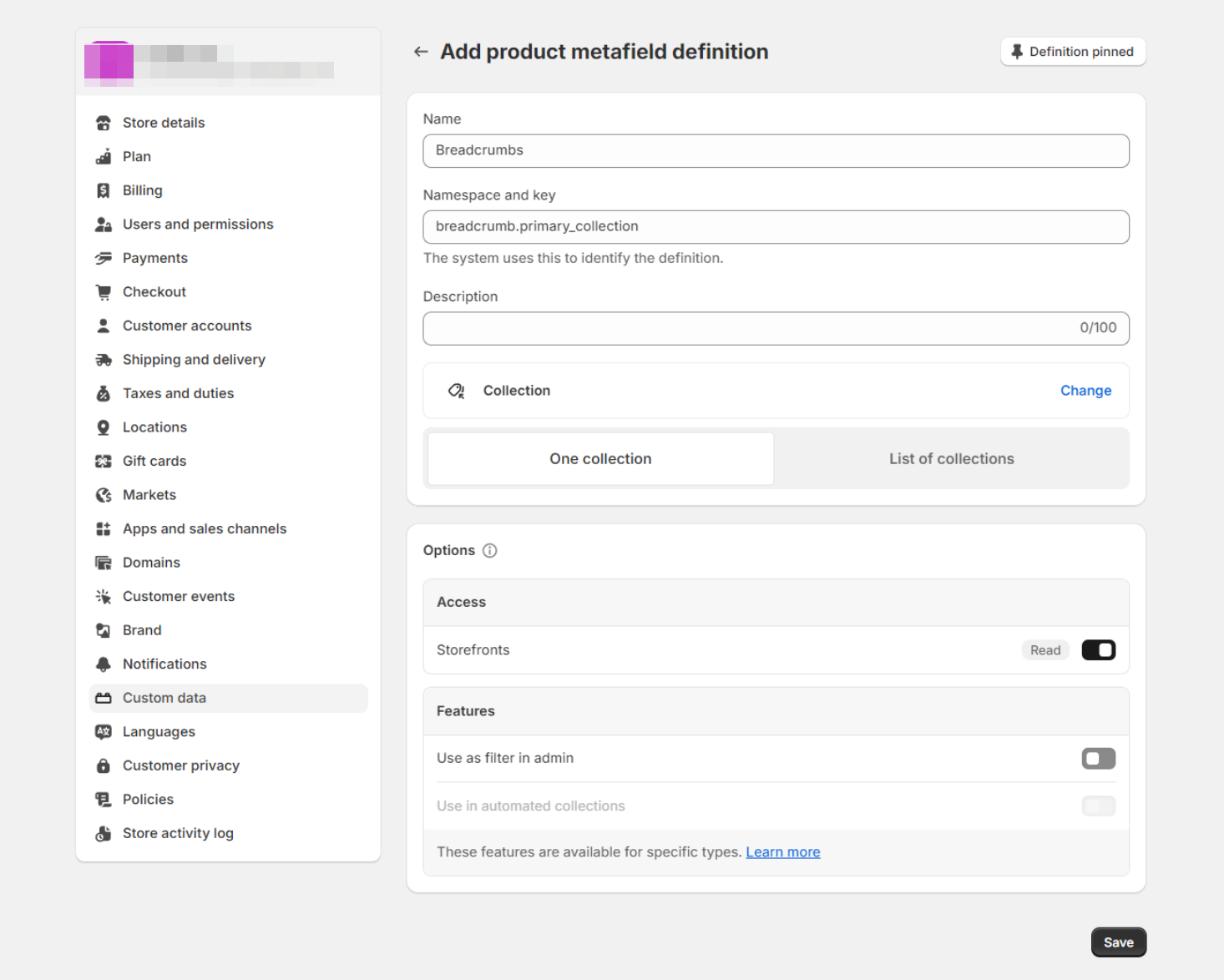
Task: Click the Name input field
Action: pos(776,151)
